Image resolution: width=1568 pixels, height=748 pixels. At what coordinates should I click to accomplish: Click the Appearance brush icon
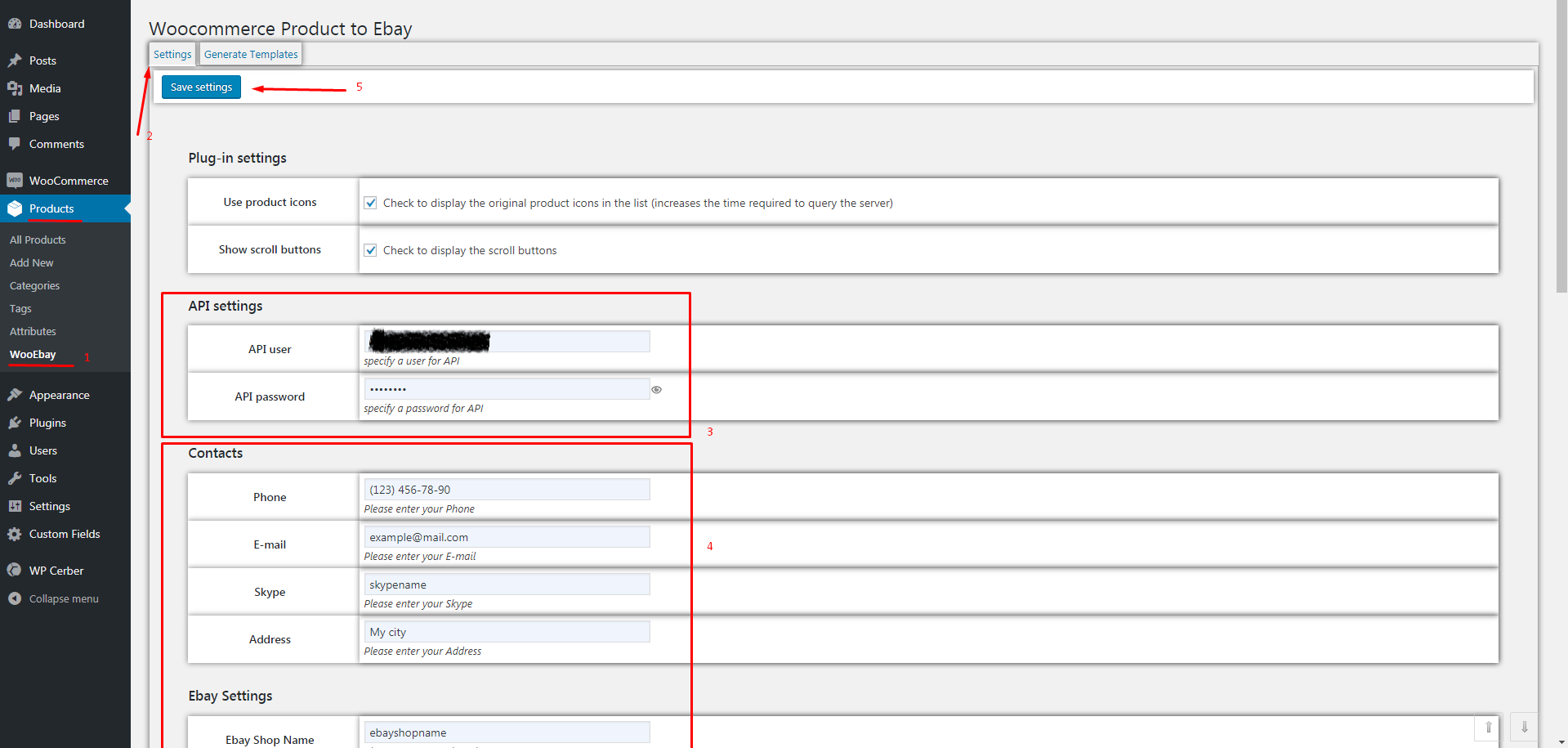[15, 395]
